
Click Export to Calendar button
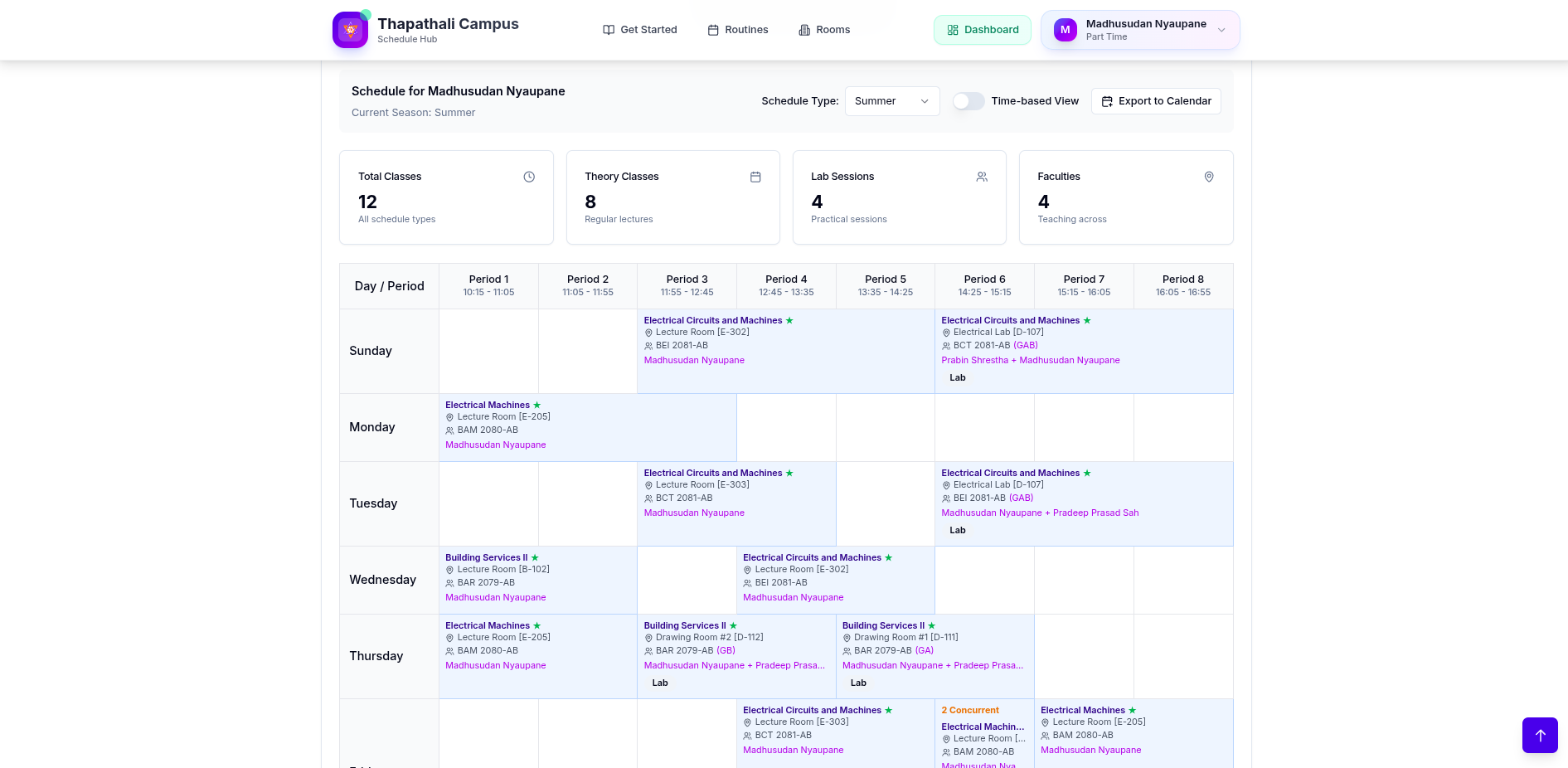point(1156,101)
